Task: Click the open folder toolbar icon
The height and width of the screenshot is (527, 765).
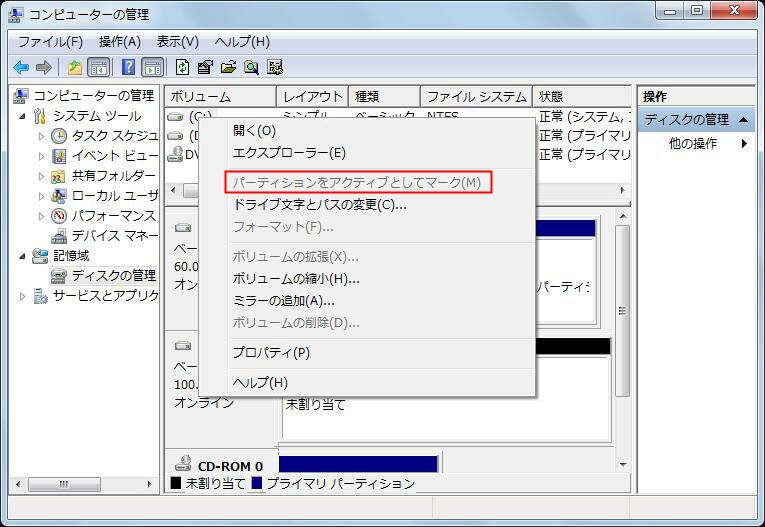Action: (228, 67)
